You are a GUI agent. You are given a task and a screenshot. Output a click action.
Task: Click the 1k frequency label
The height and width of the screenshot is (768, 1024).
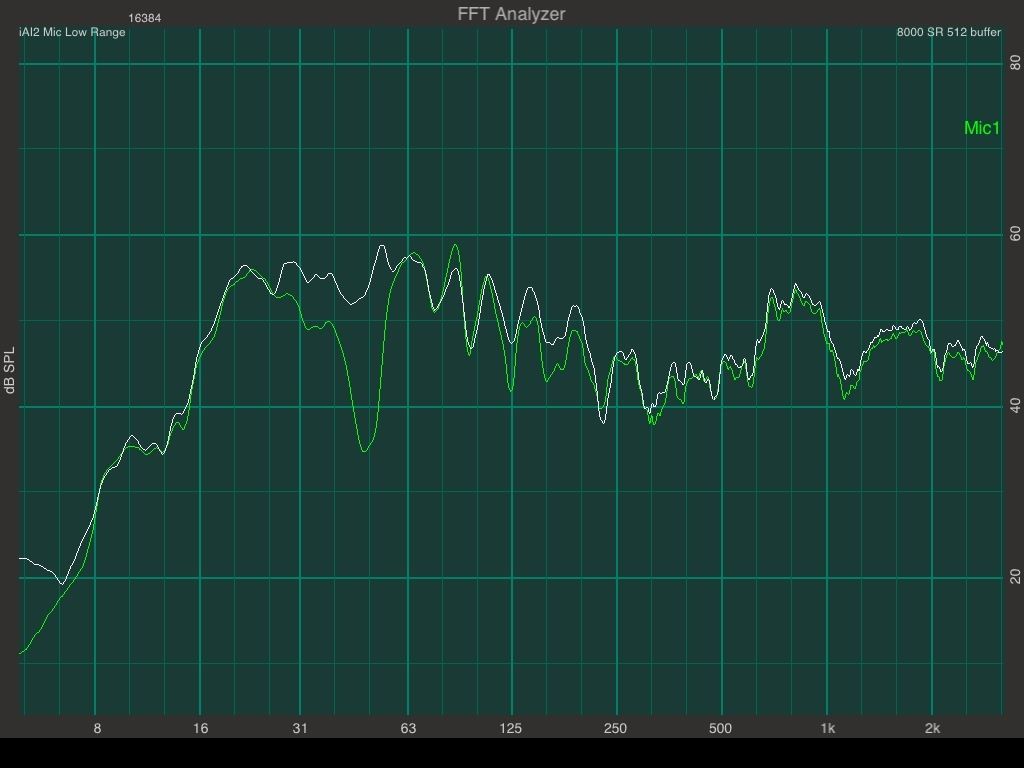(827, 728)
